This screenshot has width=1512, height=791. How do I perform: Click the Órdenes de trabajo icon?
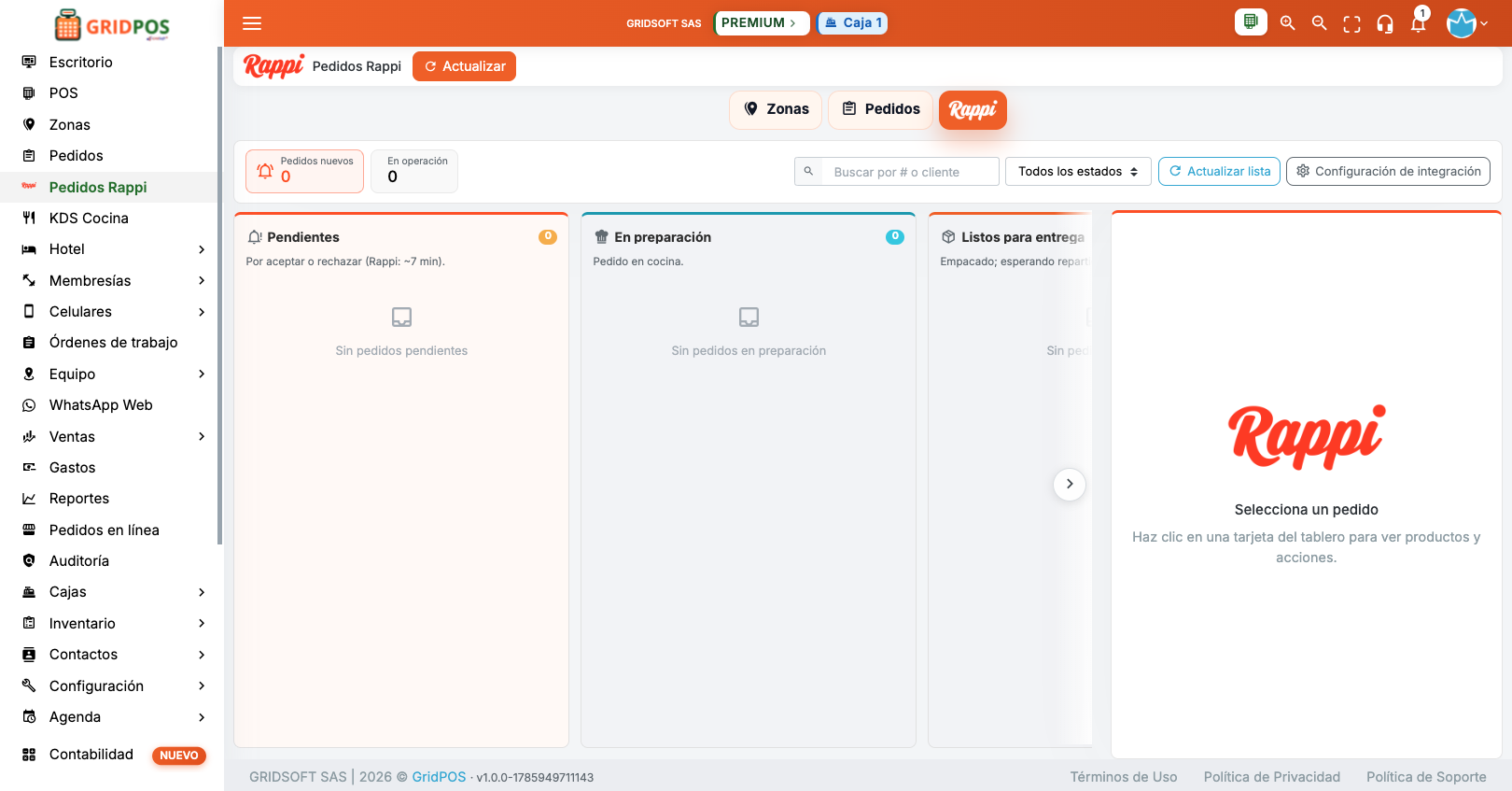(29, 343)
